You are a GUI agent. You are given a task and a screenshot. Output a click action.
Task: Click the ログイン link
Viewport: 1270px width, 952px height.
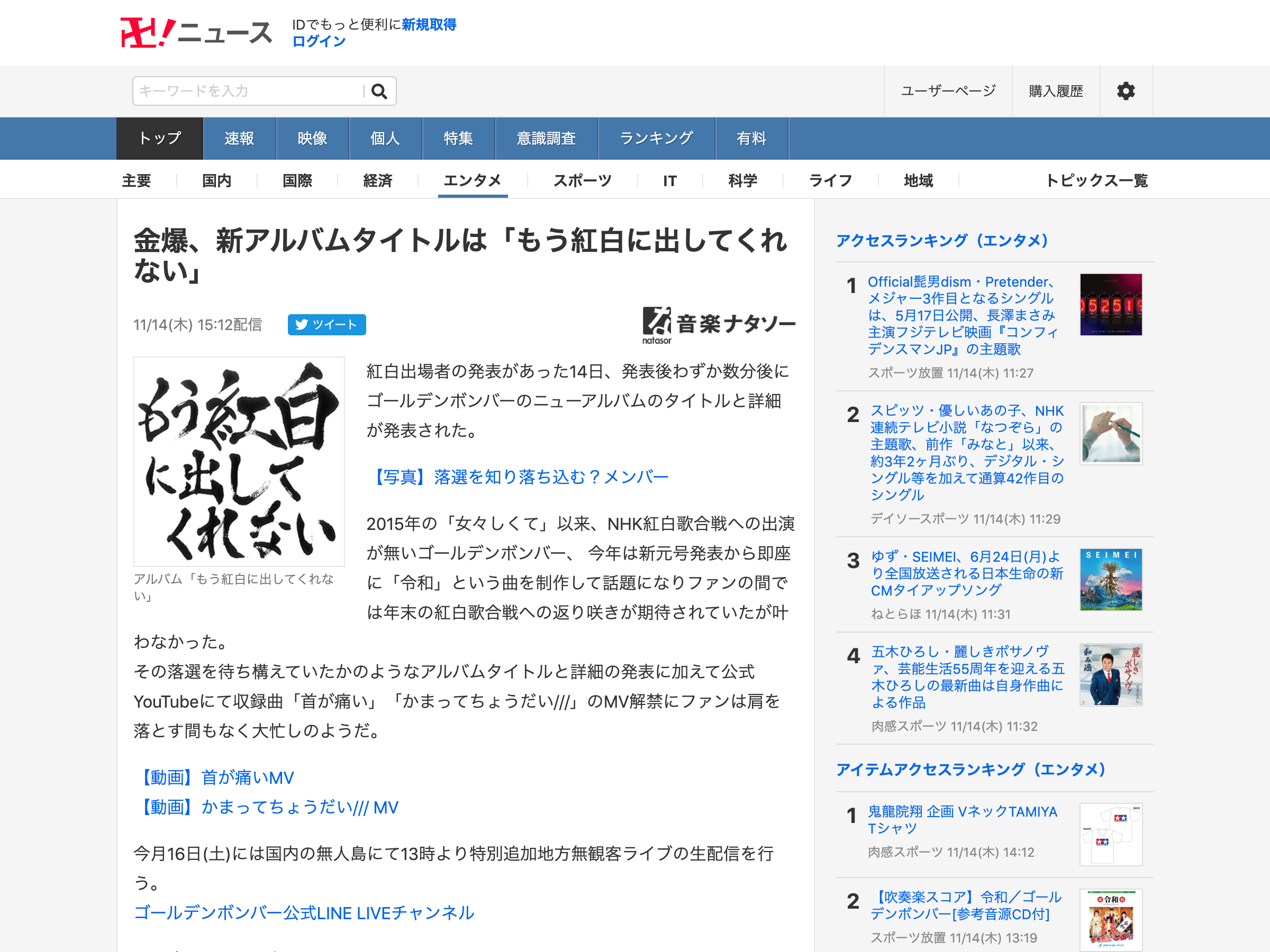pyautogui.click(x=319, y=41)
